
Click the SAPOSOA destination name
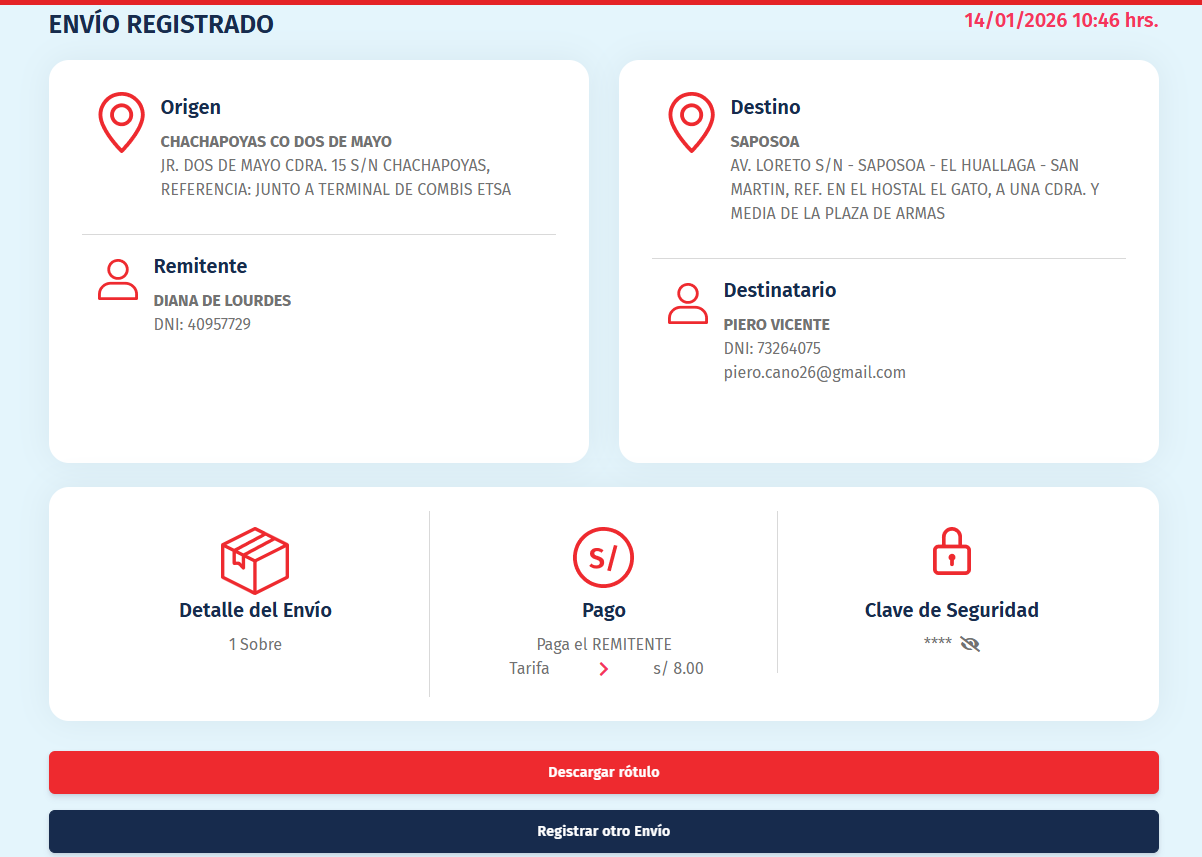coord(764,142)
